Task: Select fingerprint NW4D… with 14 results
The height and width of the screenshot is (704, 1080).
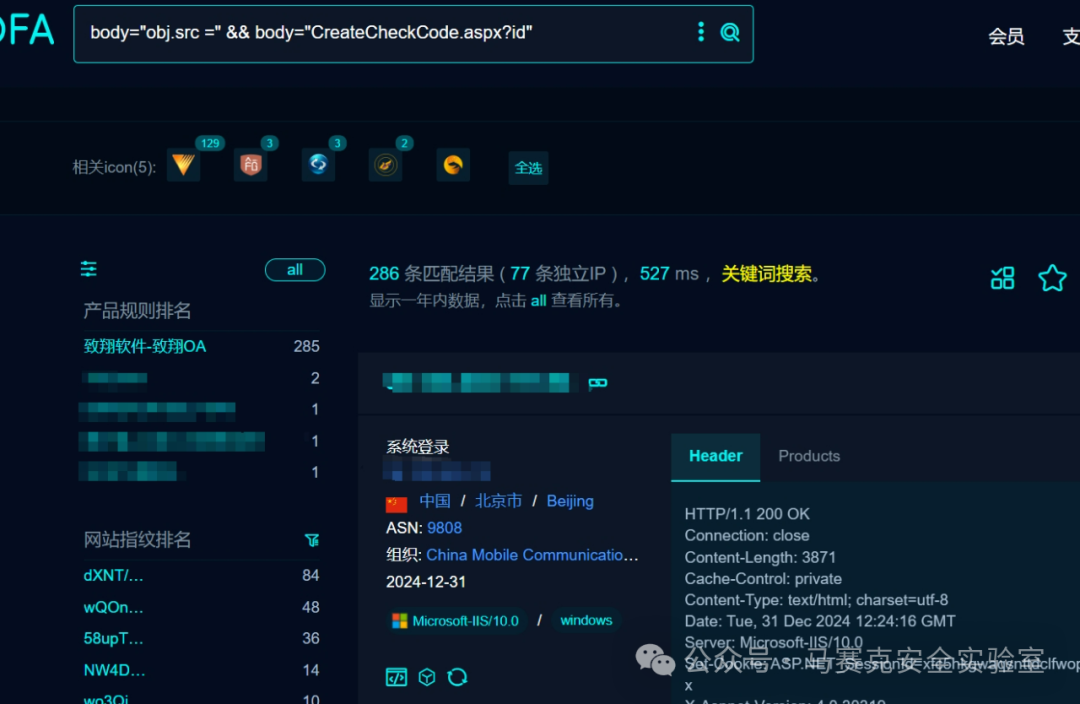Action: coord(114,670)
